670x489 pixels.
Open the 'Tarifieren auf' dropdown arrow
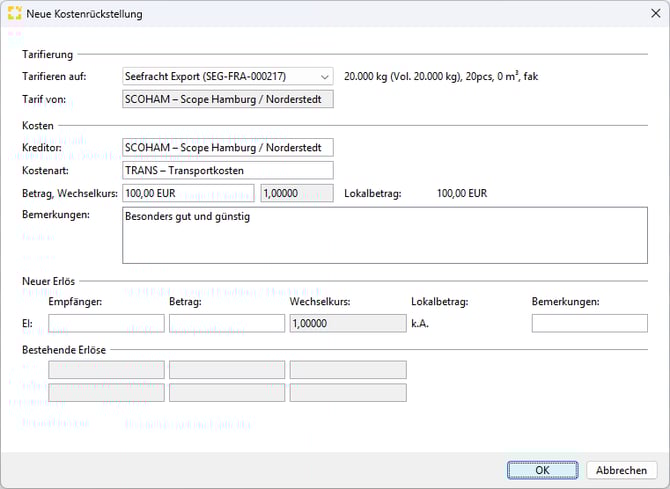coord(325,77)
